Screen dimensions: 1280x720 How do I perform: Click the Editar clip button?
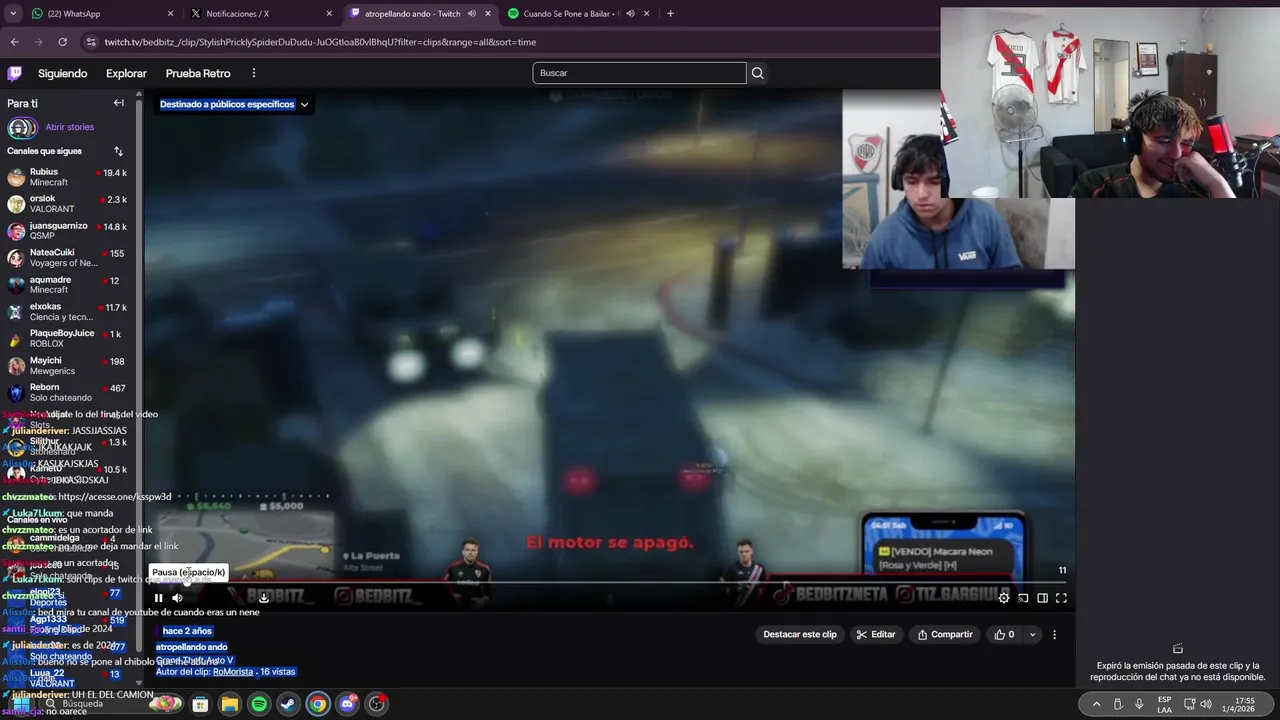pyautogui.click(x=876, y=634)
